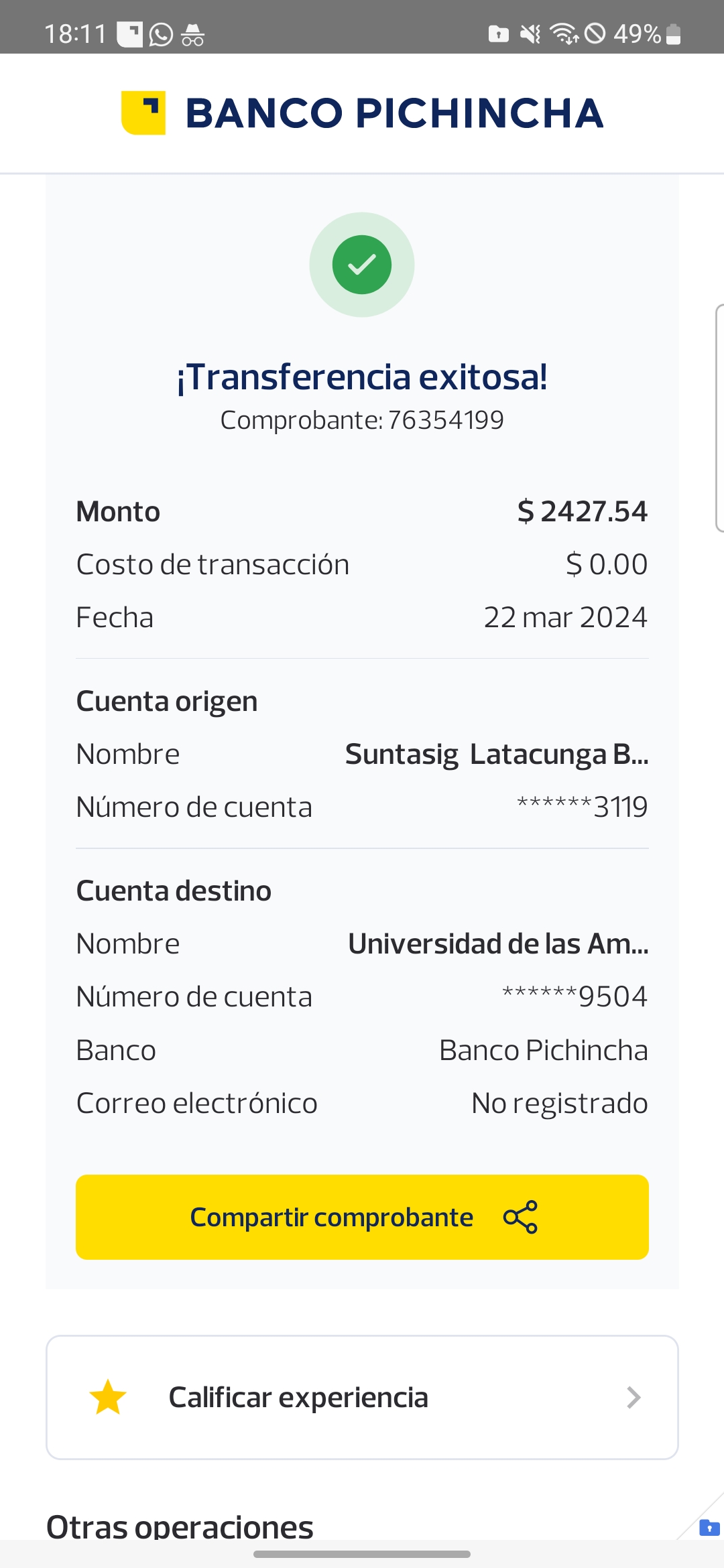Image resolution: width=724 pixels, height=1568 pixels.
Task: Tap the blue floating icon at the bottom corner
Action: [709, 1528]
